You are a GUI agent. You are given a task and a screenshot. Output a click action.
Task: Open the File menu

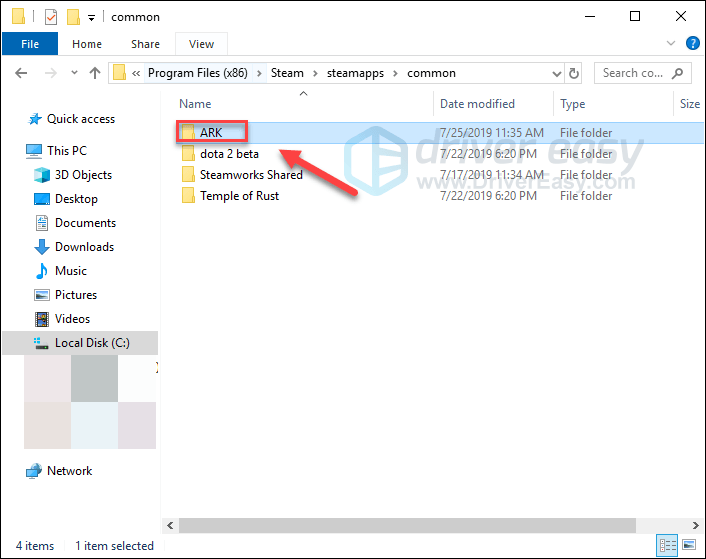click(30, 44)
